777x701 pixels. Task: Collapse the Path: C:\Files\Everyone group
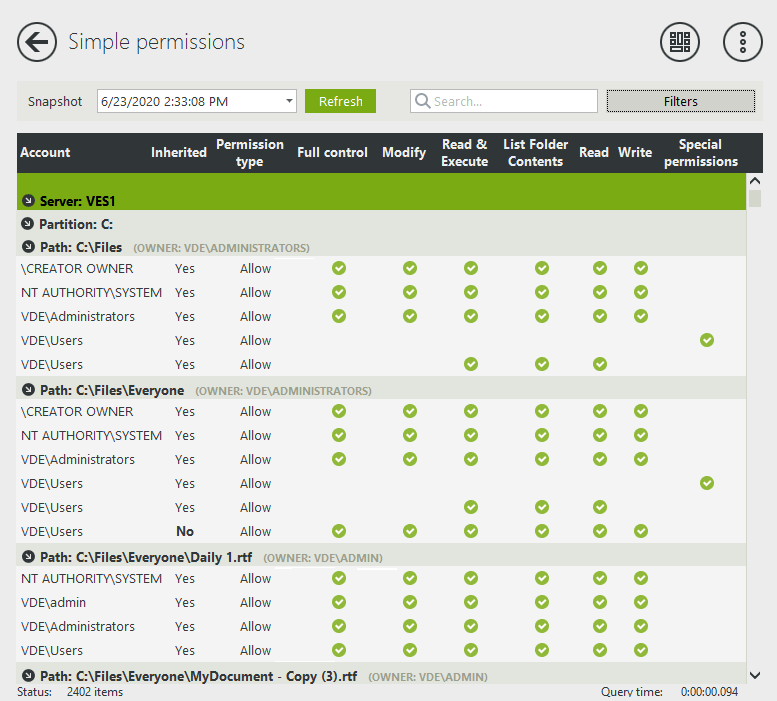(x=28, y=390)
